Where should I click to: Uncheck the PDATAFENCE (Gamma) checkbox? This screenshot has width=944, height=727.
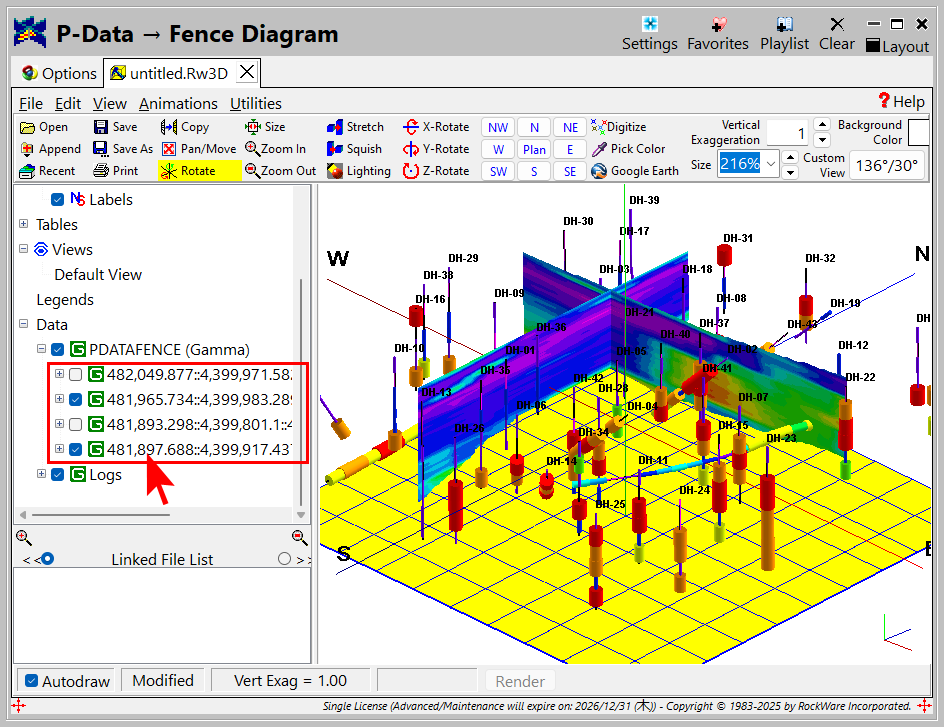tap(58, 350)
